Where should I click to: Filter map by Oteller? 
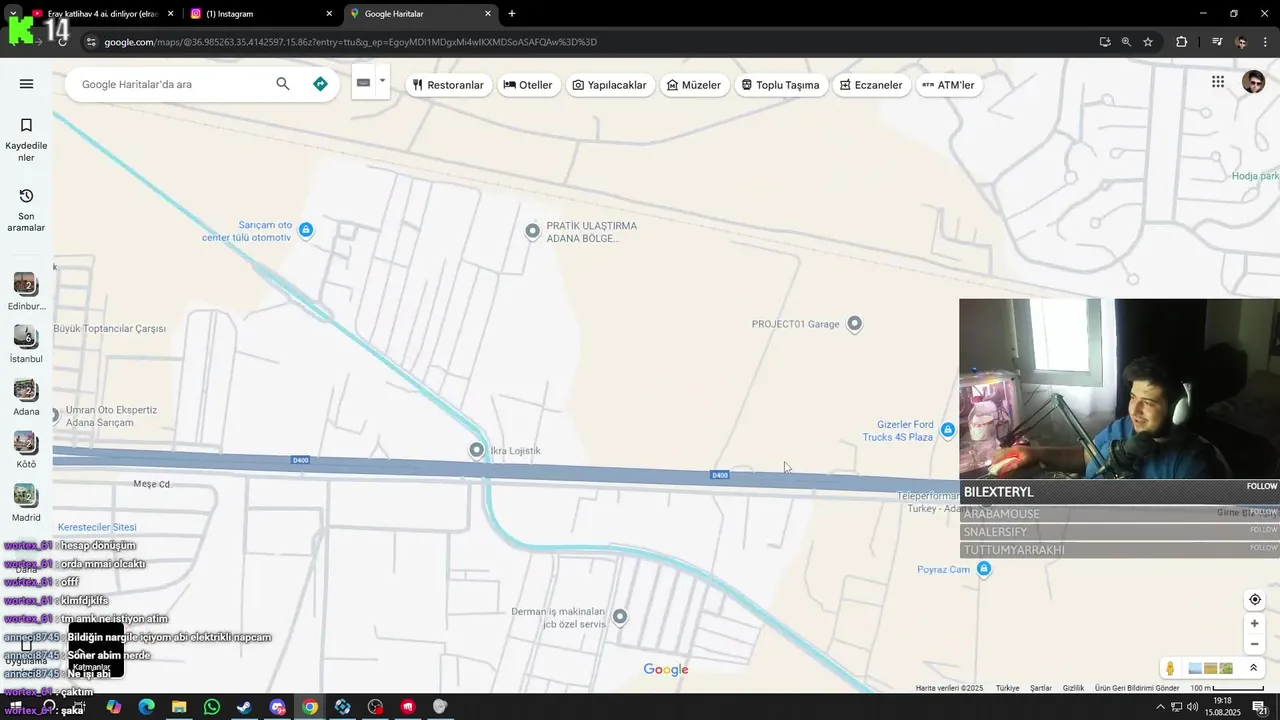pyautogui.click(x=528, y=85)
